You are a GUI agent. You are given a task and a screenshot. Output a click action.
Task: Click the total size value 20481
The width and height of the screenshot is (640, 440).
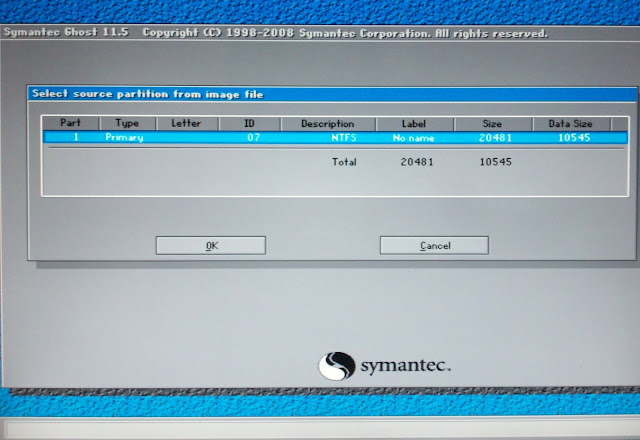pos(417,162)
